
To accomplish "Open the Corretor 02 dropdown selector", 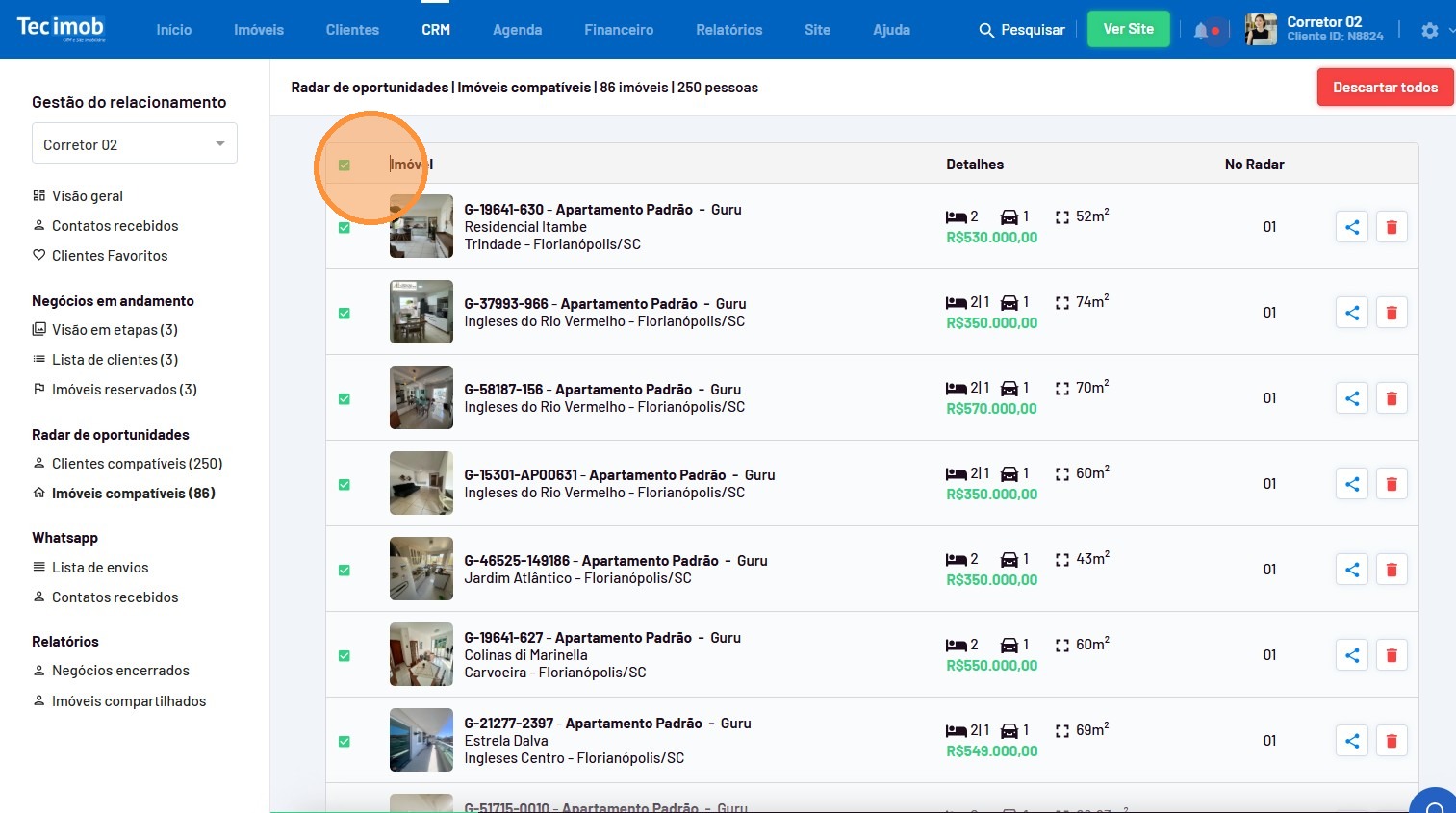I will pyautogui.click(x=135, y=144).
